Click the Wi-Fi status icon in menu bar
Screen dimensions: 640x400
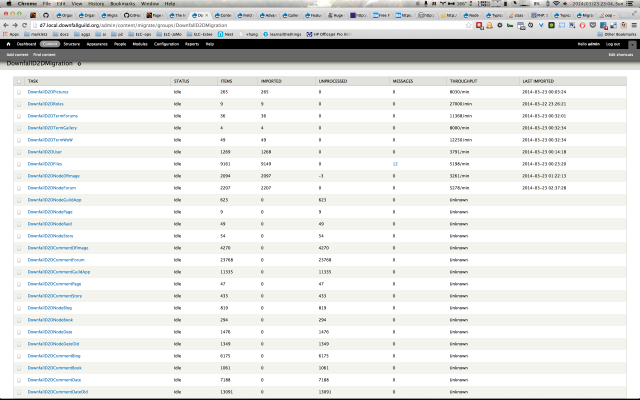tap(556, 4)
